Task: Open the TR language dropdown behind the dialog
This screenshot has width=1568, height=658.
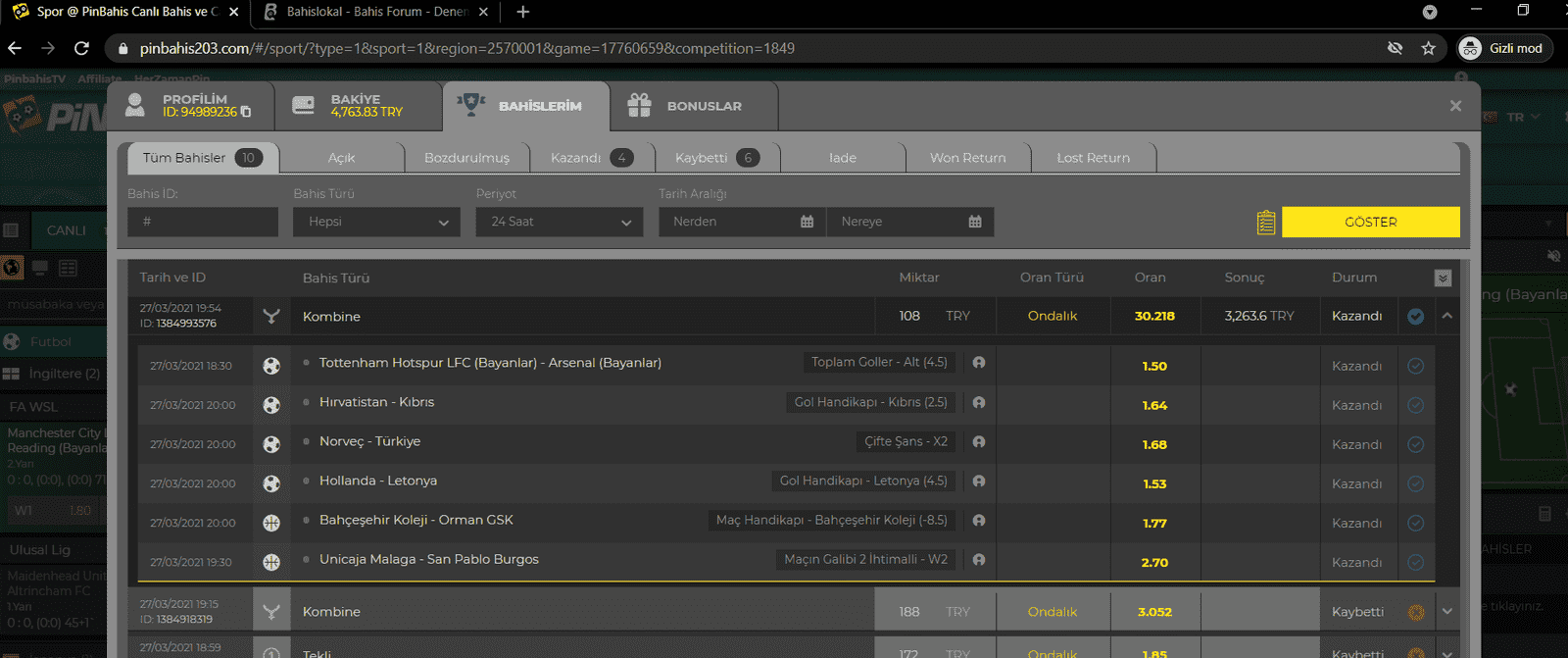Action: pyautogui.click(x=1524, y=117)
